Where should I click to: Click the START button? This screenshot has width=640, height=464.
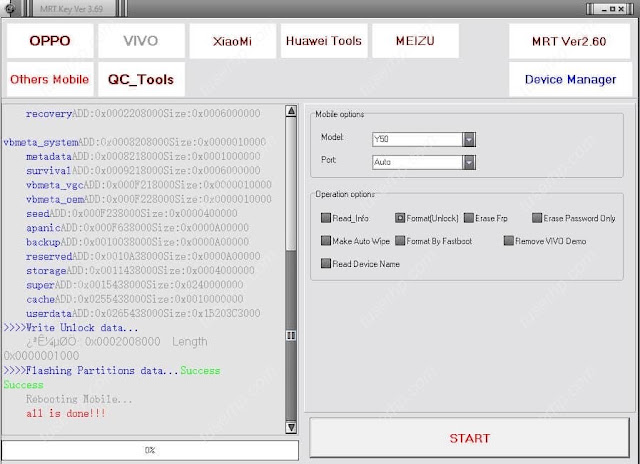click(x=469, y=438)
